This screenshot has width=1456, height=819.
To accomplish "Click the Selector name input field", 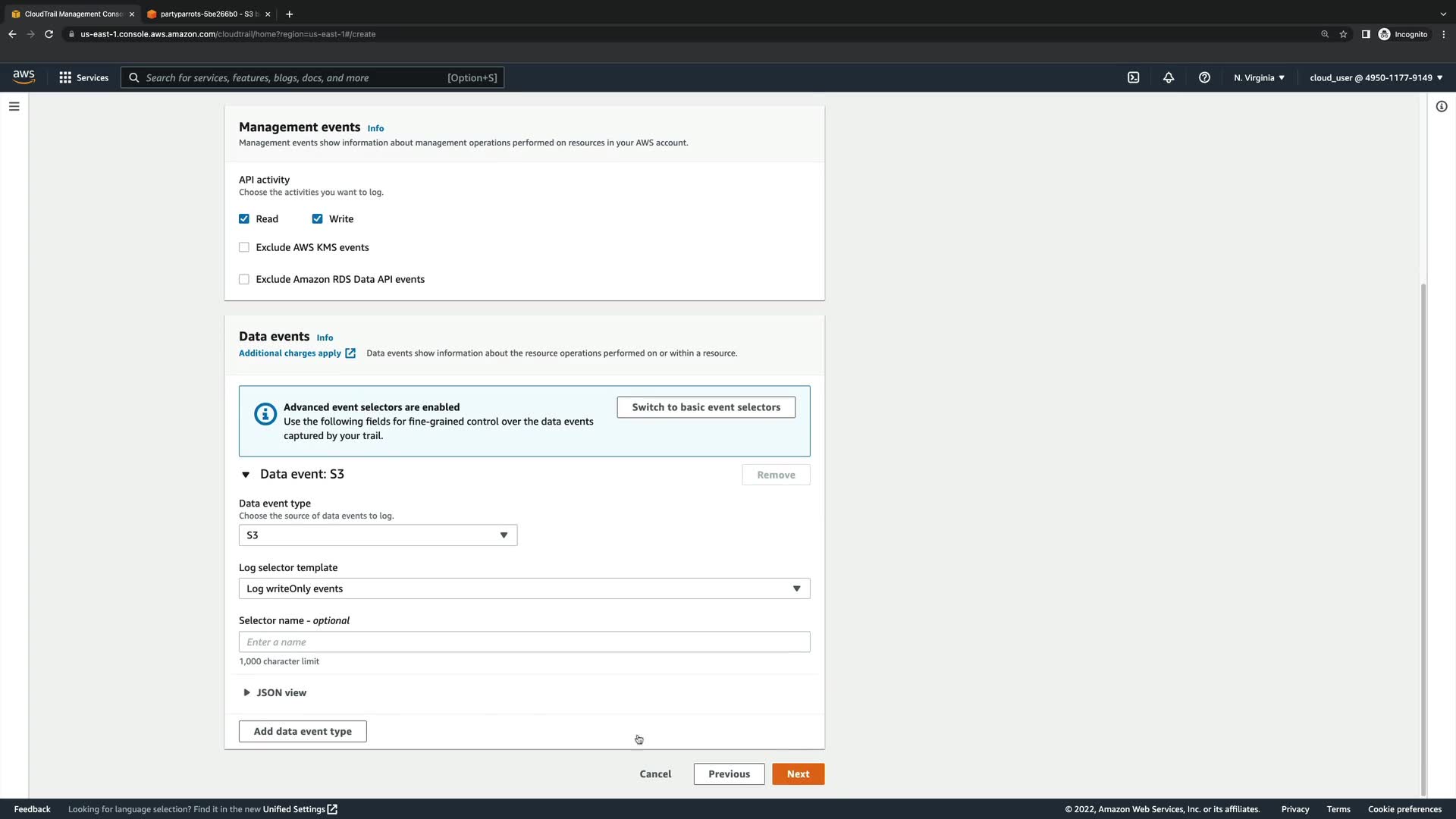I will (524, 642).
